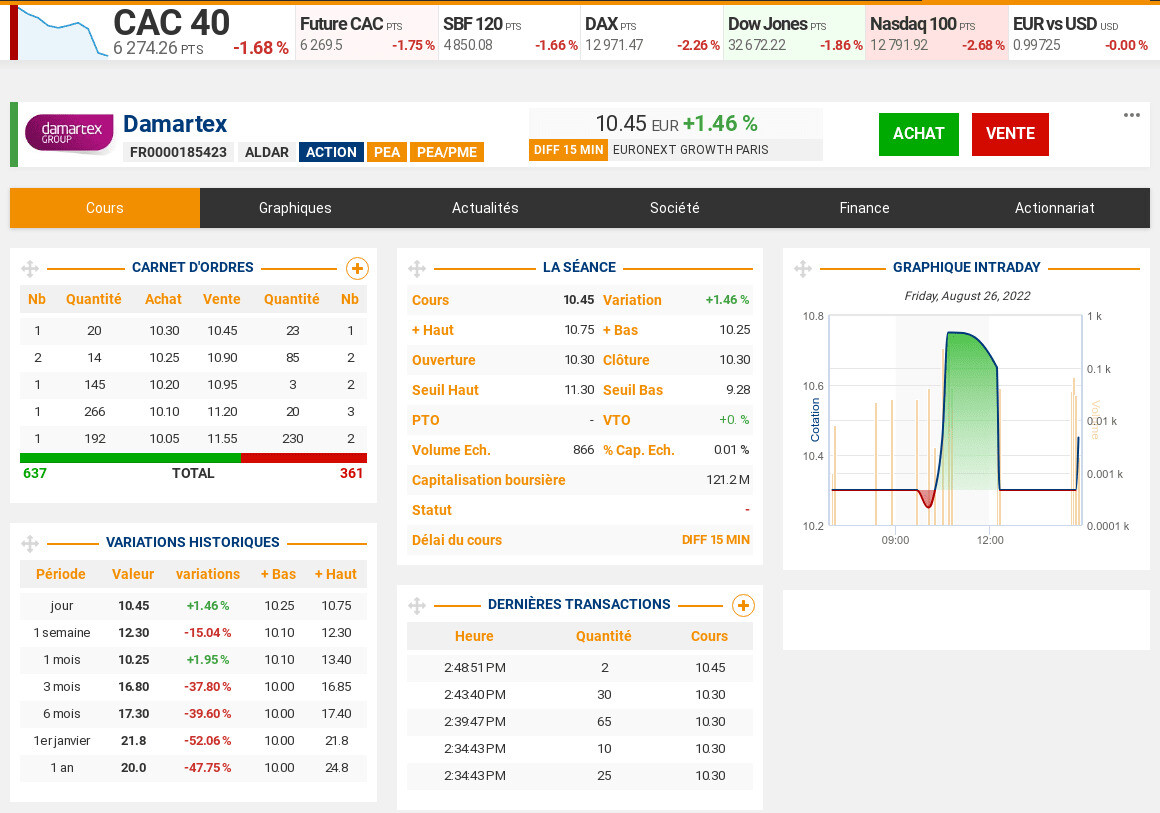Click the red VENTE button
The image size is (1160, 813).
(1010, 134)
